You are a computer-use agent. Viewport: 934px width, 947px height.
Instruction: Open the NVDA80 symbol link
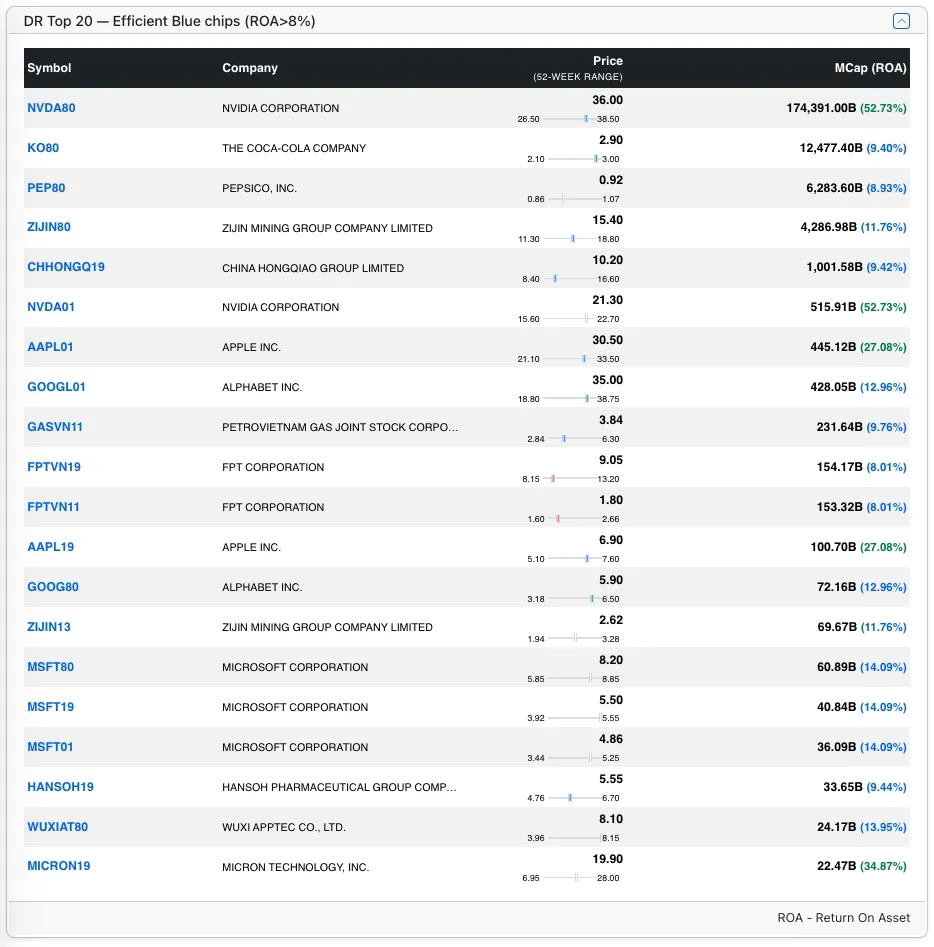(51, 108)
